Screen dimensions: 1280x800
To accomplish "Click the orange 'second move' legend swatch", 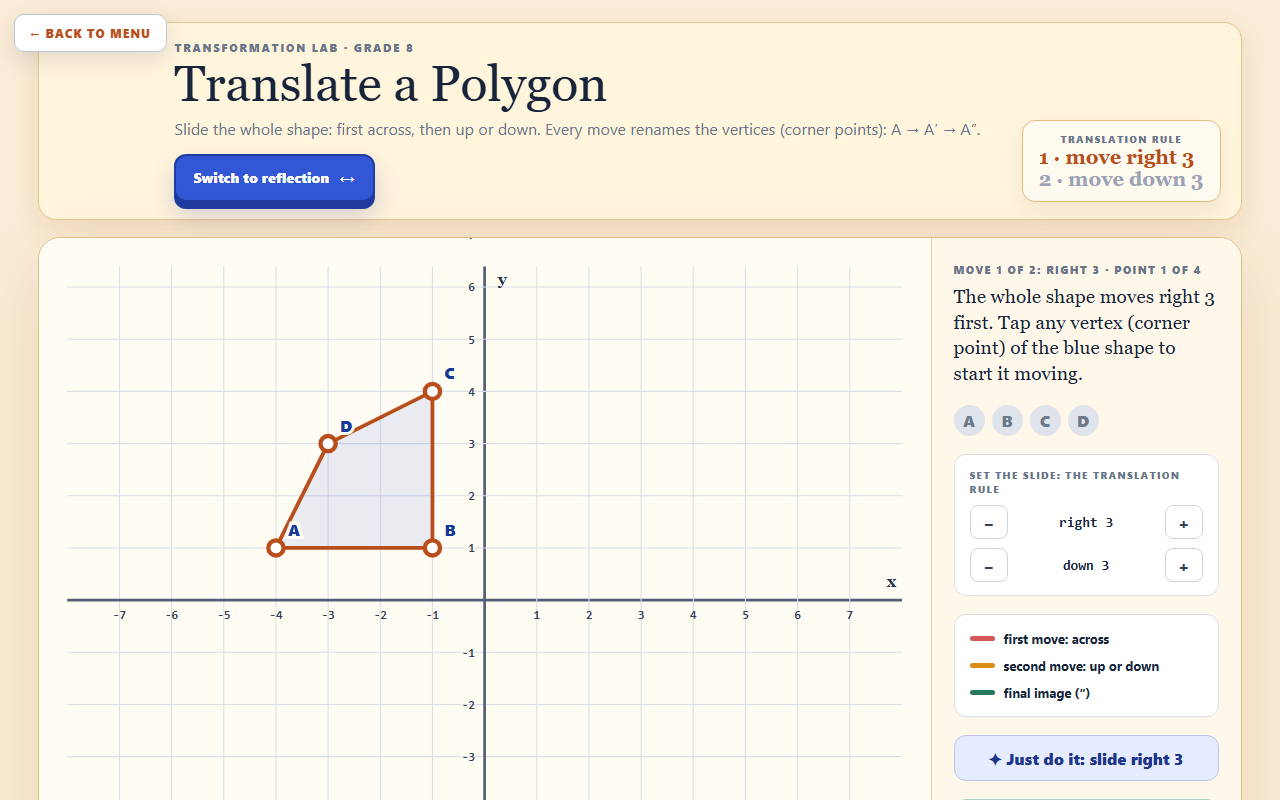I will pyautogui.click(x=982, y=666).
